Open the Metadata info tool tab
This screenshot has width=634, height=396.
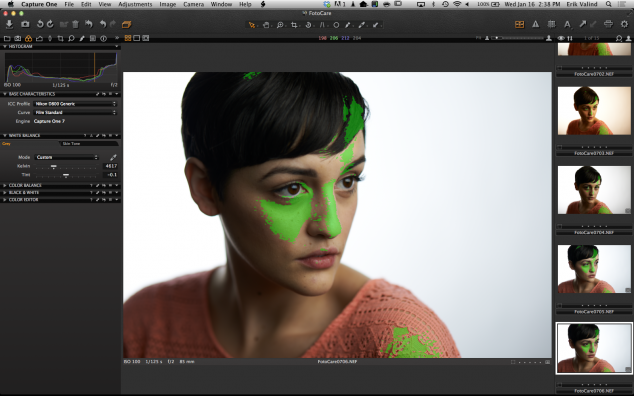coord(104,38)
